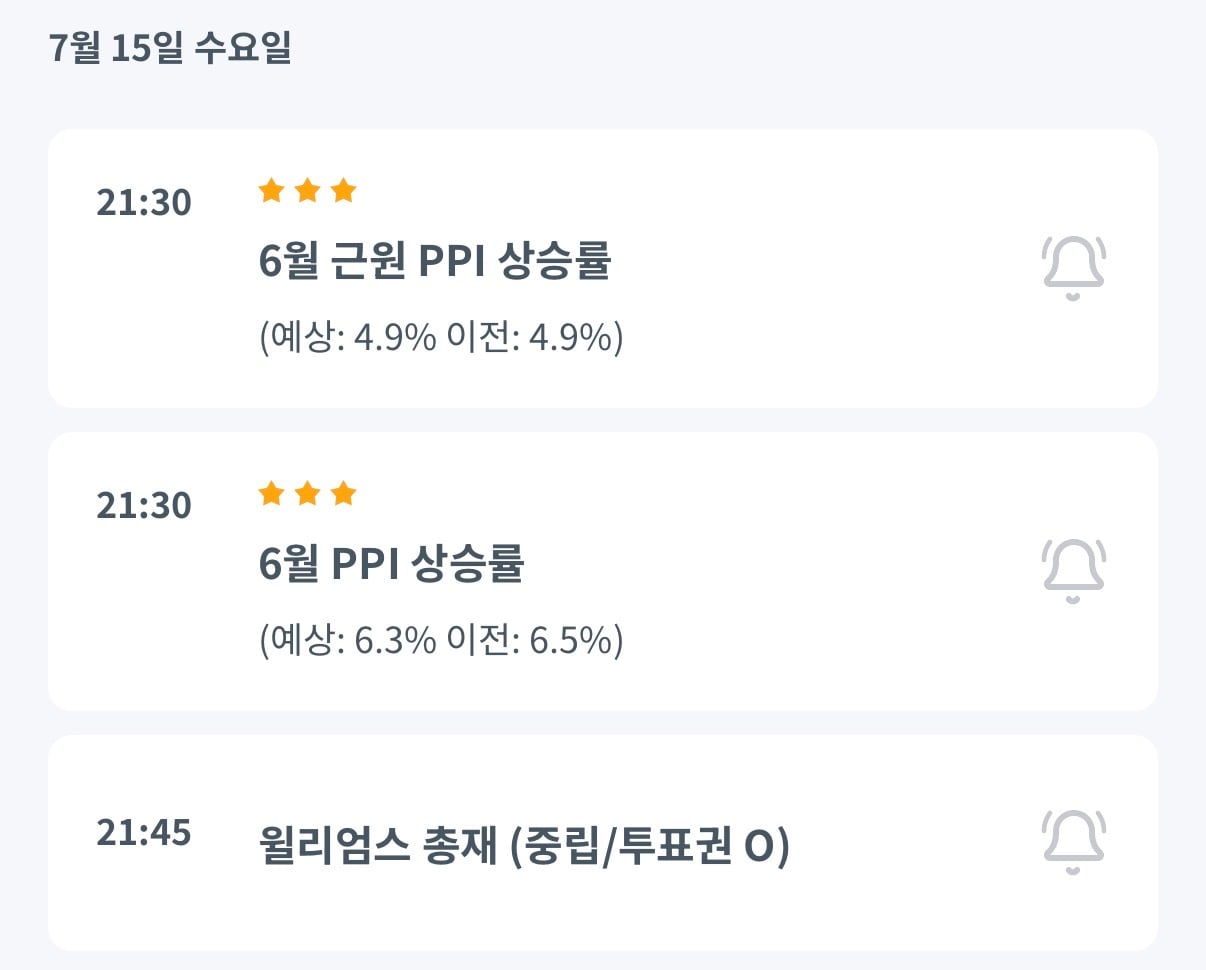Enable alert bell for 6월 PPI 상승률
Image resolution: width=1206 pixels, height=970 pixels.
pos(1073,571)
